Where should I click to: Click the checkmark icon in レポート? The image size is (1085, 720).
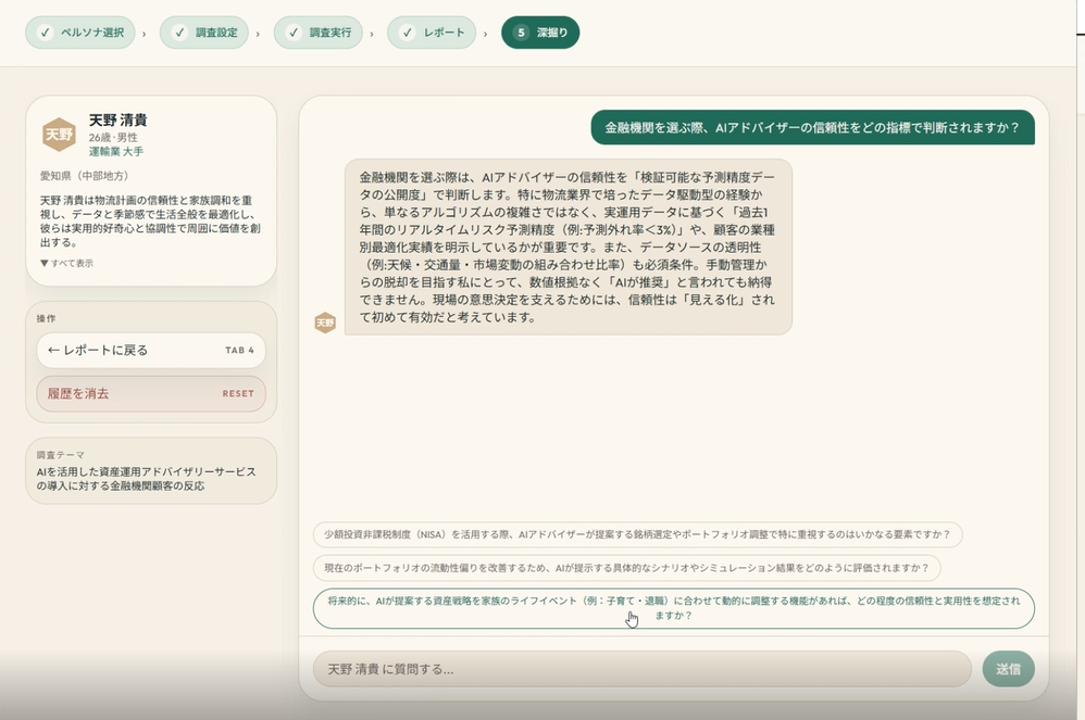[407, 33]
